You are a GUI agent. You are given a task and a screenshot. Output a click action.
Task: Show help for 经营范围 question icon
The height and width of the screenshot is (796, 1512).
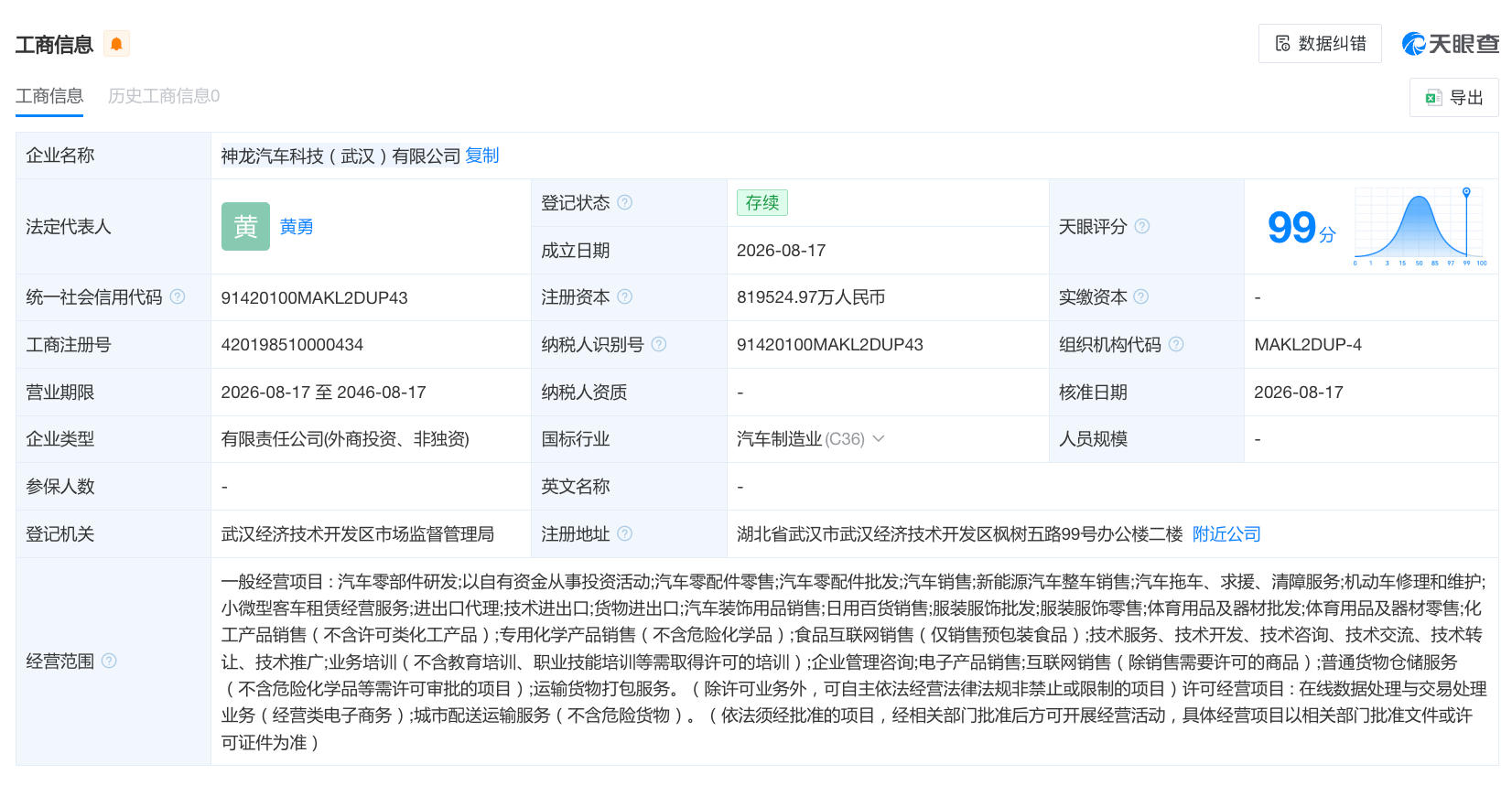tap(109, 661)
